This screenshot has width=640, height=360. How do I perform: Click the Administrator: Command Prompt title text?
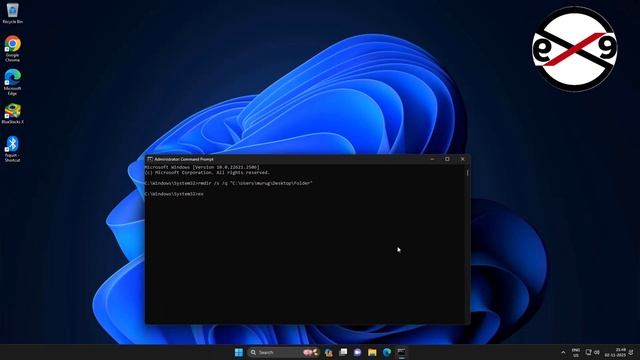click(x=184, y=159)
